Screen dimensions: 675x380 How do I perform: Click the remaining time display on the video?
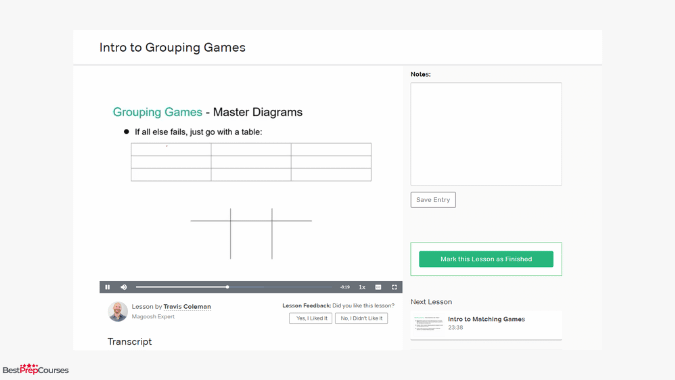pyautogui.click(x=345, y=287)
